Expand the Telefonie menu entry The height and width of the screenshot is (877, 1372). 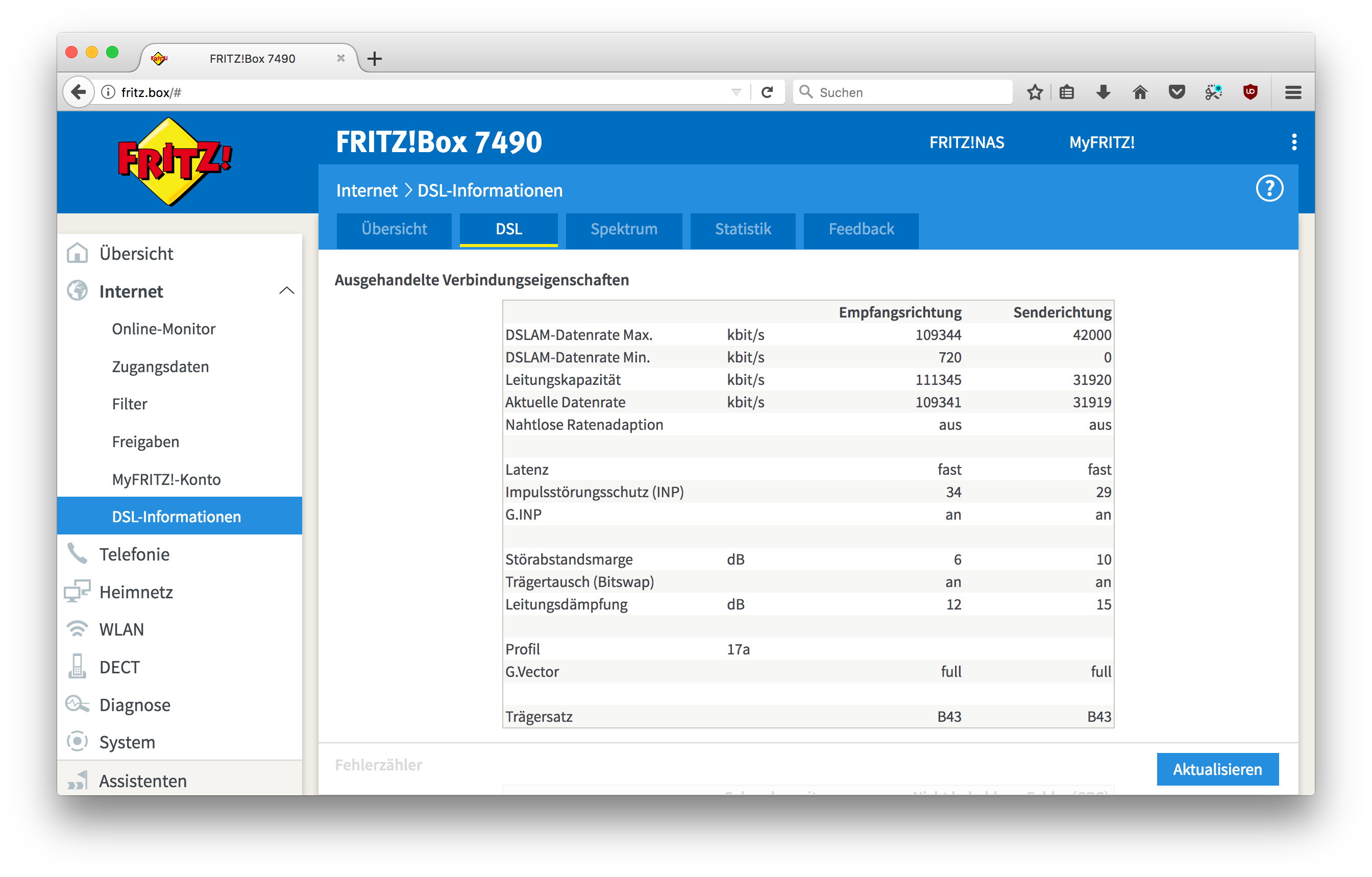click(134, 554)
